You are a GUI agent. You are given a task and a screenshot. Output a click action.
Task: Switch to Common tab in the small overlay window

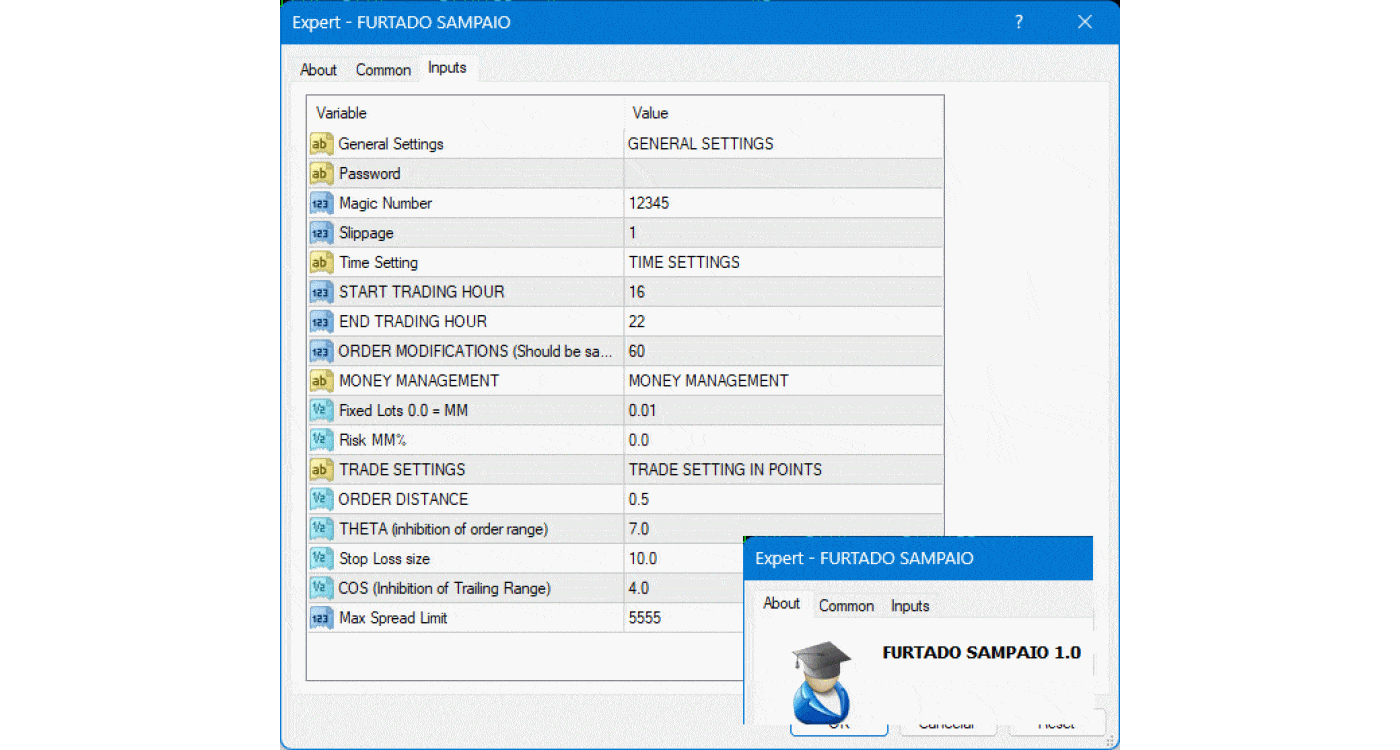[x=846, y=606]
